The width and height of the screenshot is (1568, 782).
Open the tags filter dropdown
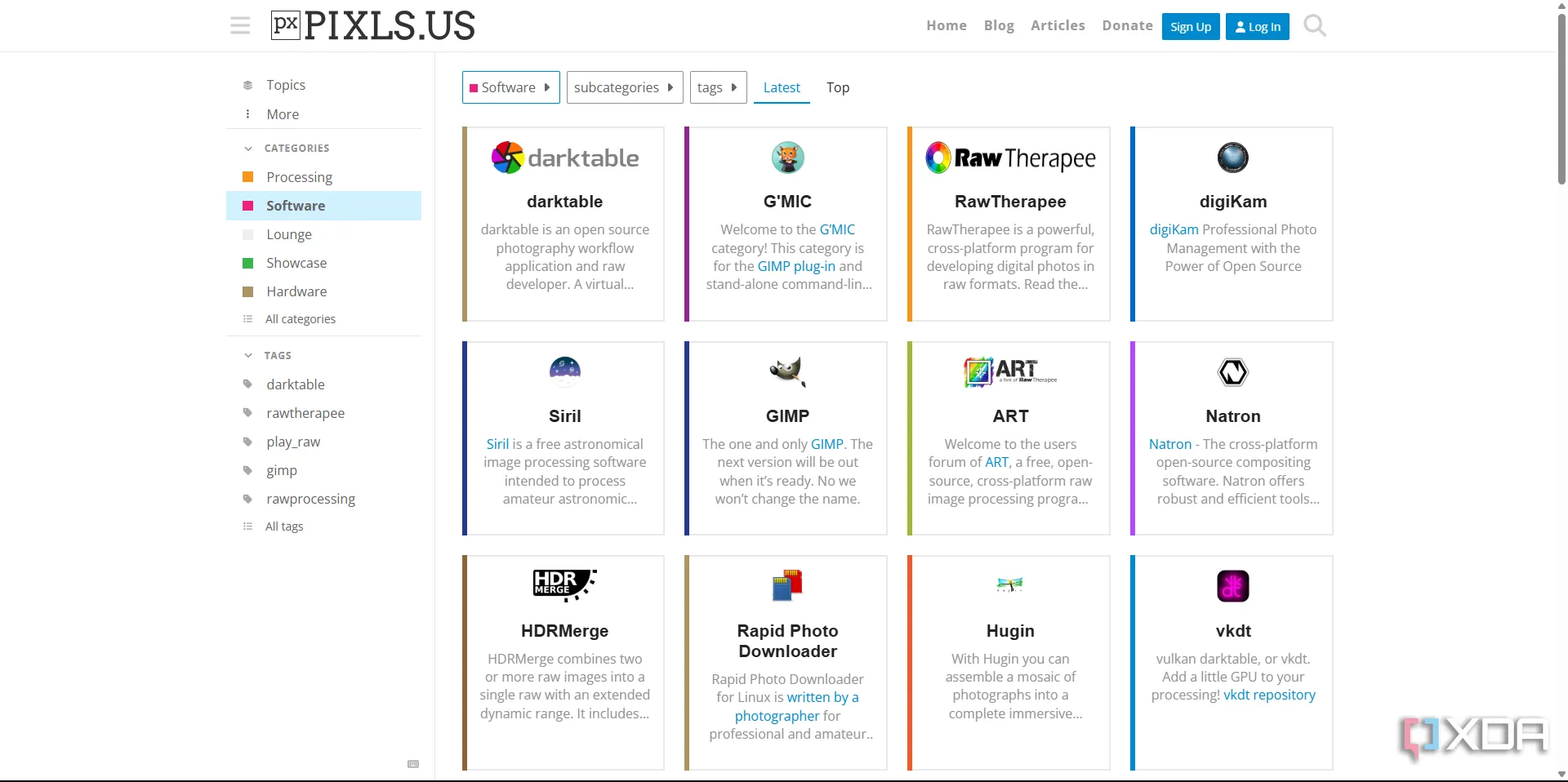coord(719,87)
